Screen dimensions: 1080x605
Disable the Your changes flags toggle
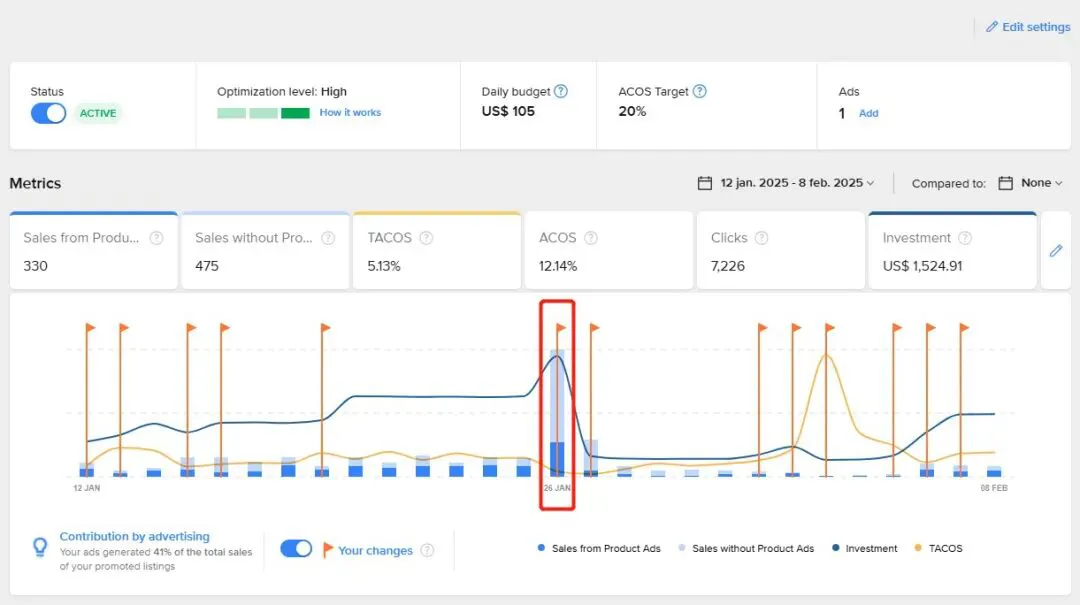point(296,548)
